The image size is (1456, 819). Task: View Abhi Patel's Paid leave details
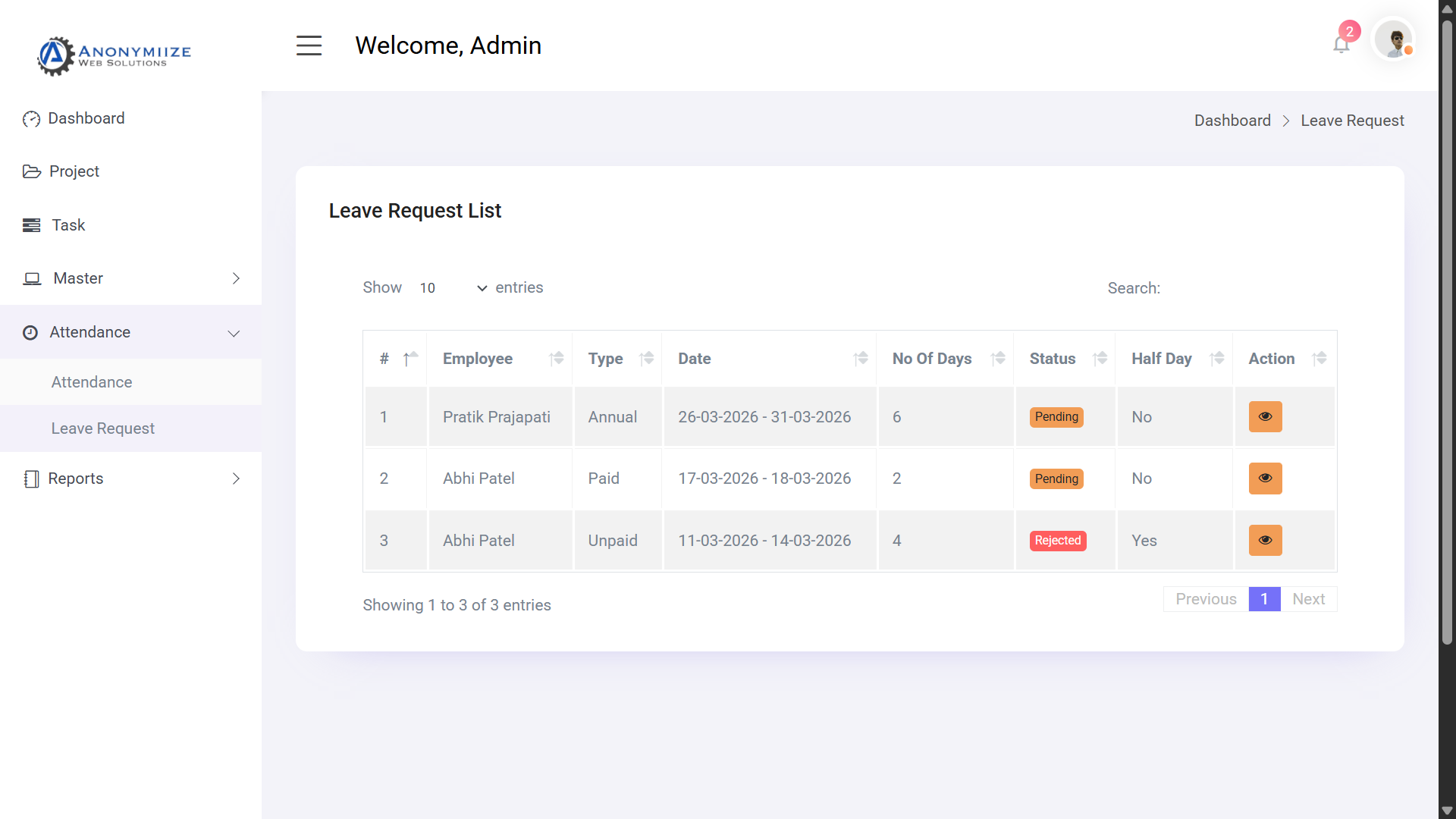1265,479
